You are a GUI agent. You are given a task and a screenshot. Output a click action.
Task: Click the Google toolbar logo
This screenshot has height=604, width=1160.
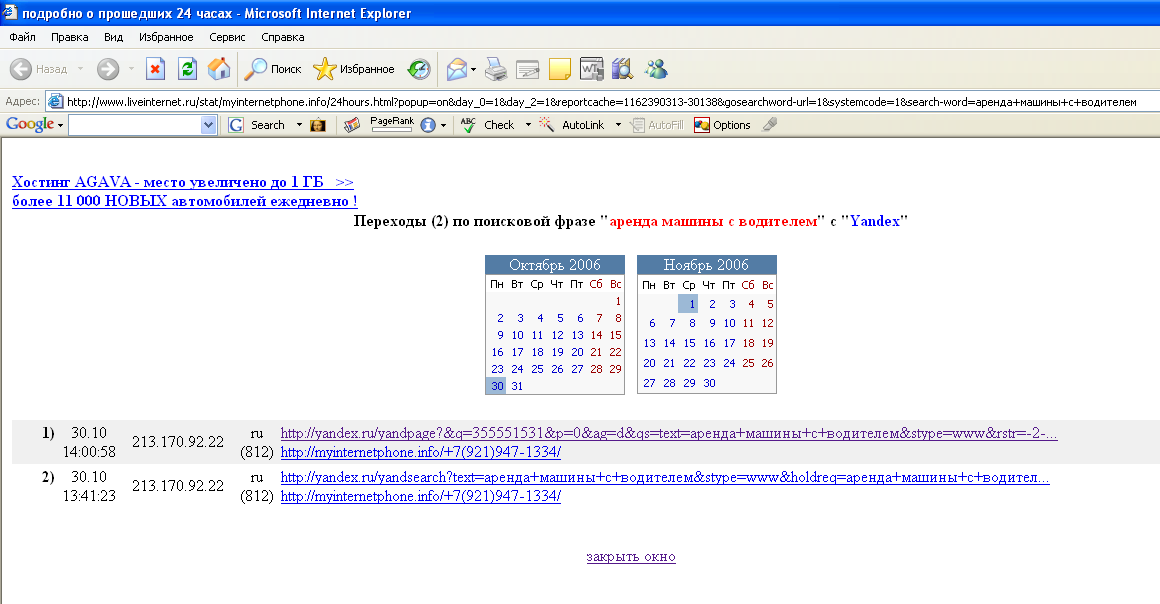click(30, 124)
